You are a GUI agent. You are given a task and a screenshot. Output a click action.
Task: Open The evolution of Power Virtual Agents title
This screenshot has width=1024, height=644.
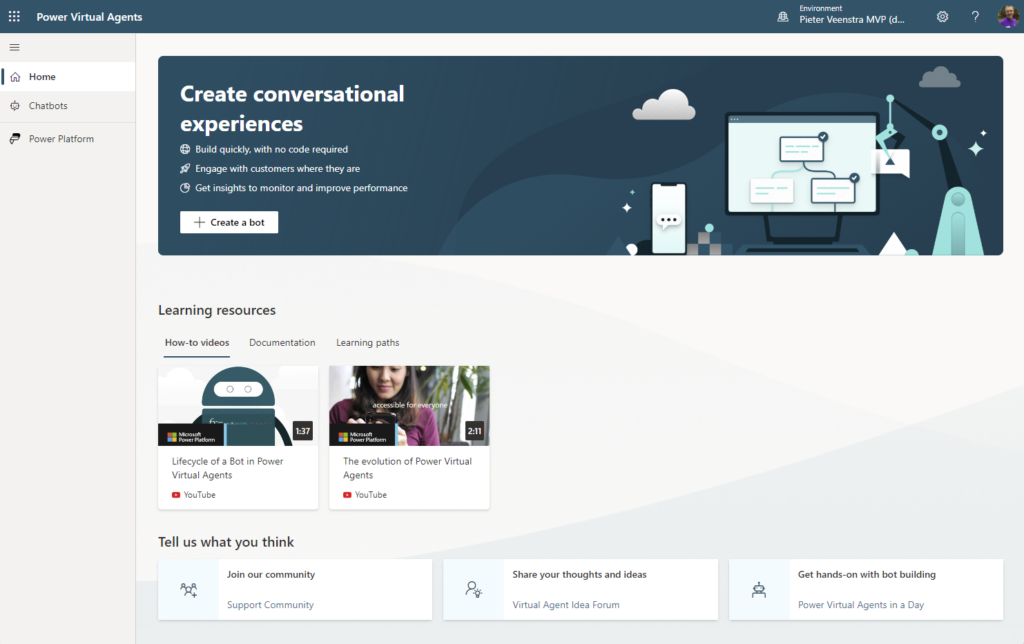pyautogui.click(x=408, y=468)
